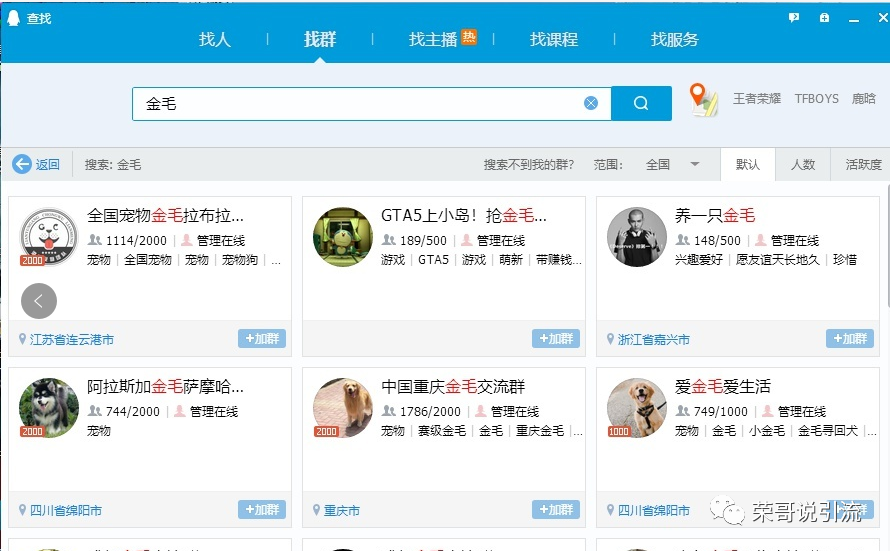This screenshot has width=890, height=551.
Task: Open Doraemon avatar of GTA5 group
Action: tap(343, 237)
